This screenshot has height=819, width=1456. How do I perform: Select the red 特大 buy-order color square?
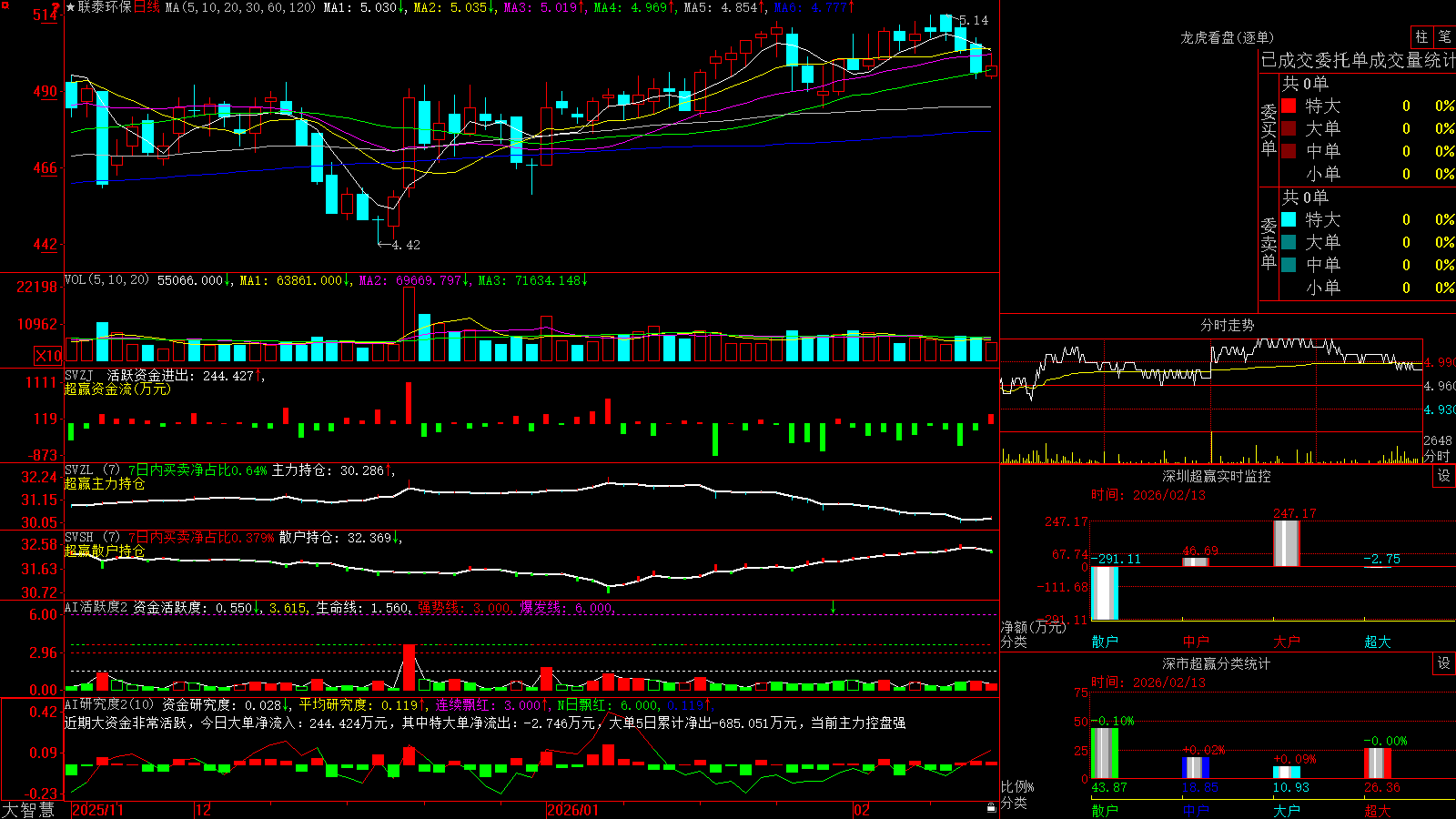pos(1289,106)
